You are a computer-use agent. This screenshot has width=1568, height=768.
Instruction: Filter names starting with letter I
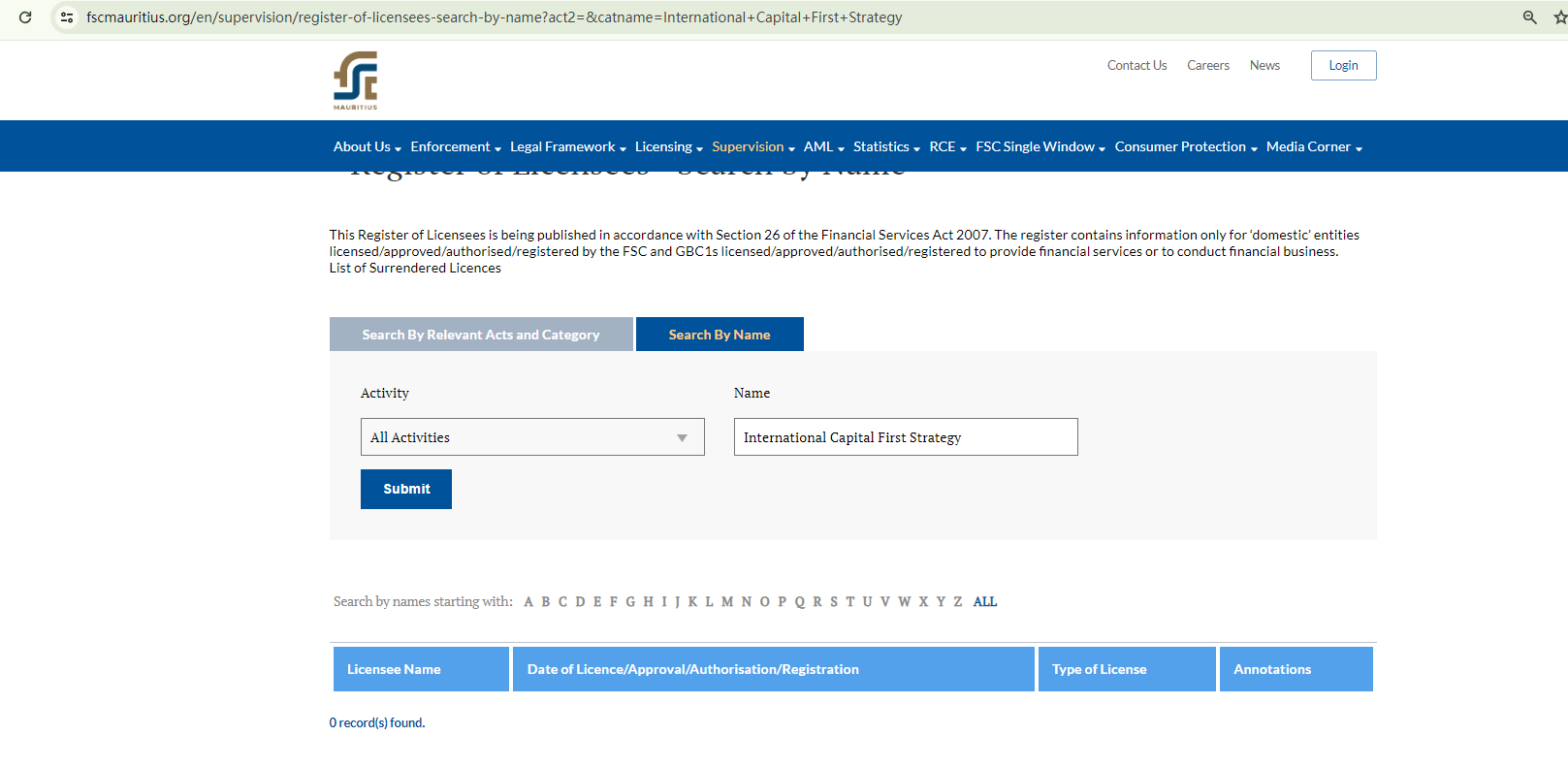(664, 601)
